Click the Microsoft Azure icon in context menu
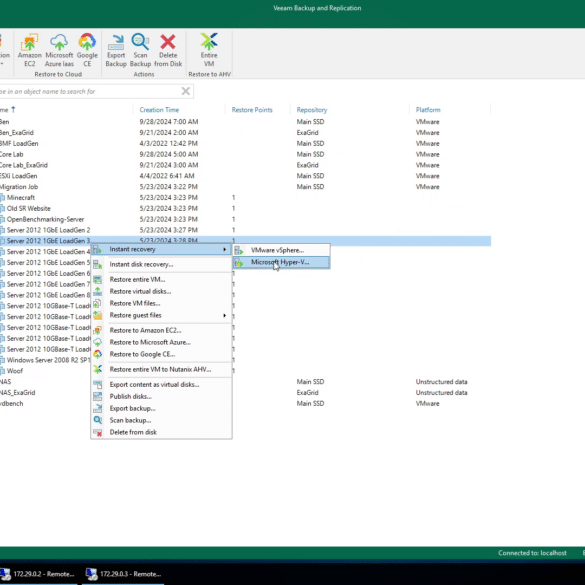 pyautogui.click(x=97, y=342)
